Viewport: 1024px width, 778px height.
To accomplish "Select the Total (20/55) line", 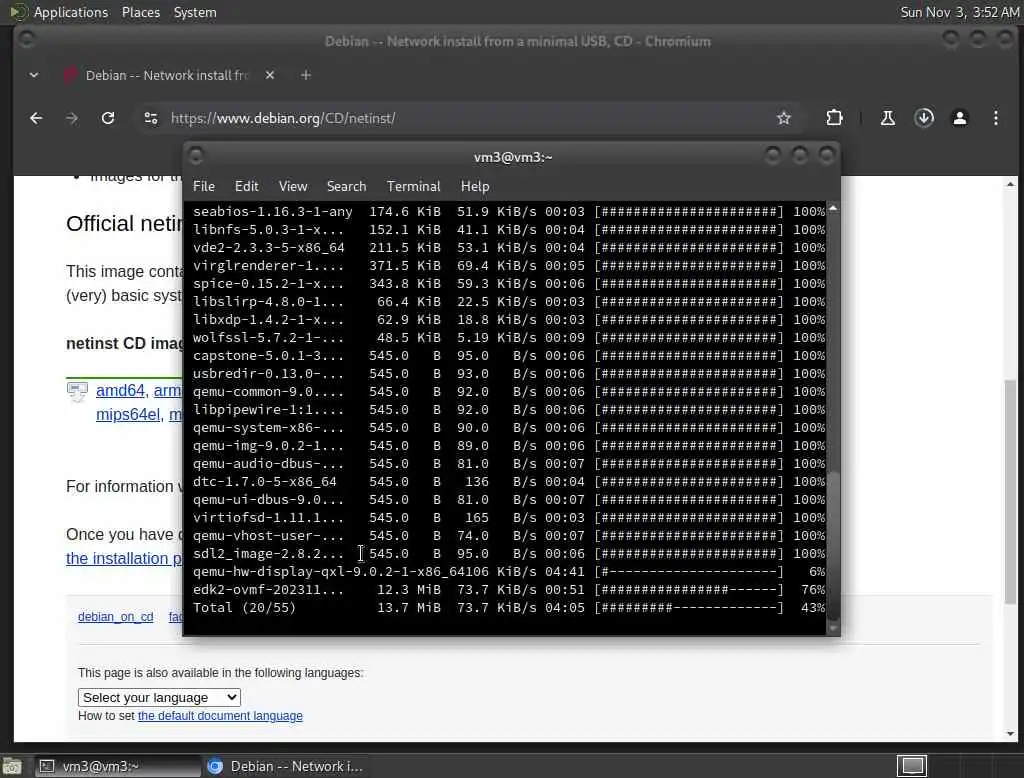I will point(509,608).
